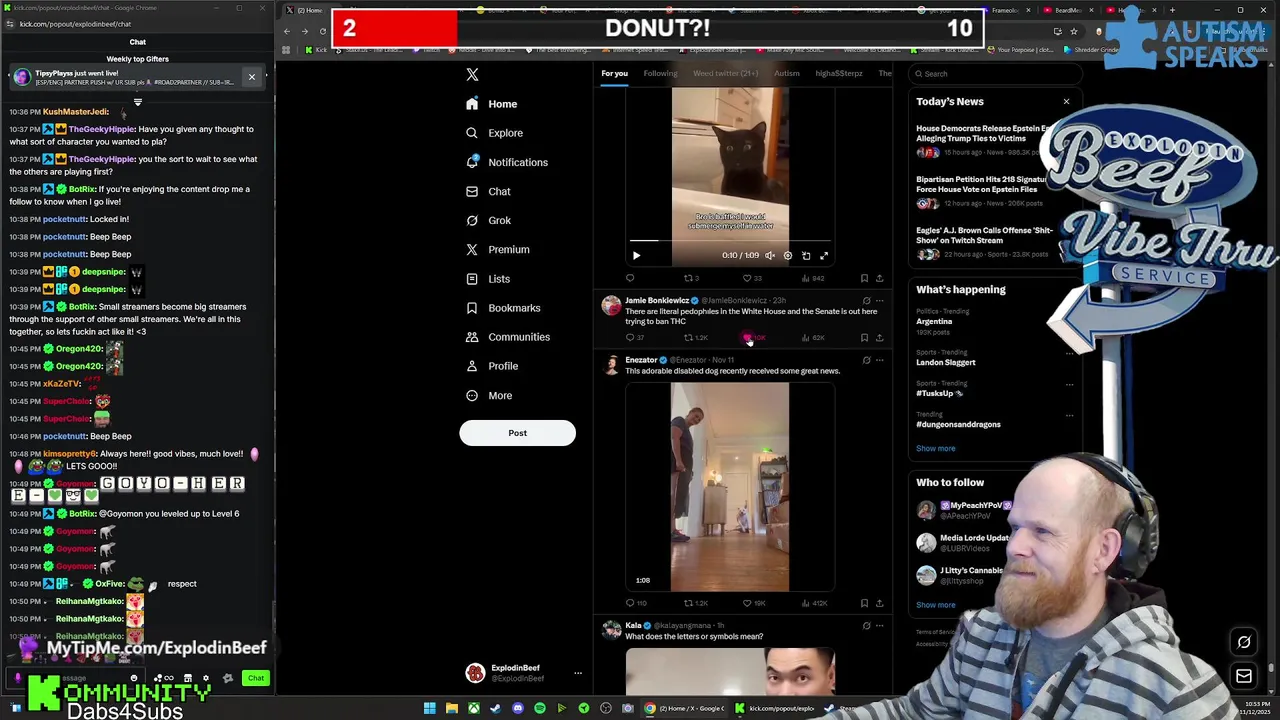
Task: Share Jamie Bonkiewicz's post
Action: pyautogui.click(x=879, y=338)
